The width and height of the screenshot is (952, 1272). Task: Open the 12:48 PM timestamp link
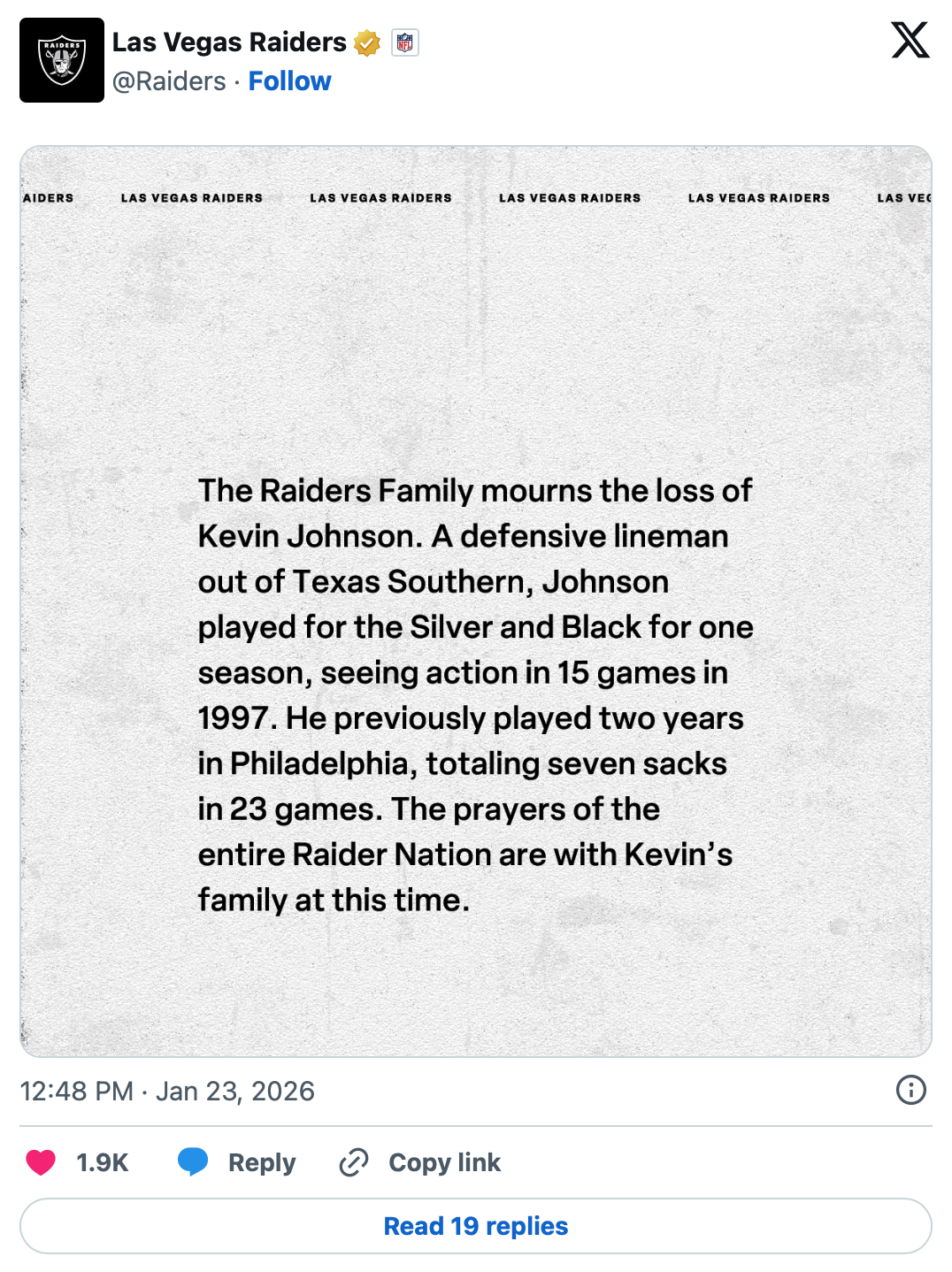(77, 1091)
